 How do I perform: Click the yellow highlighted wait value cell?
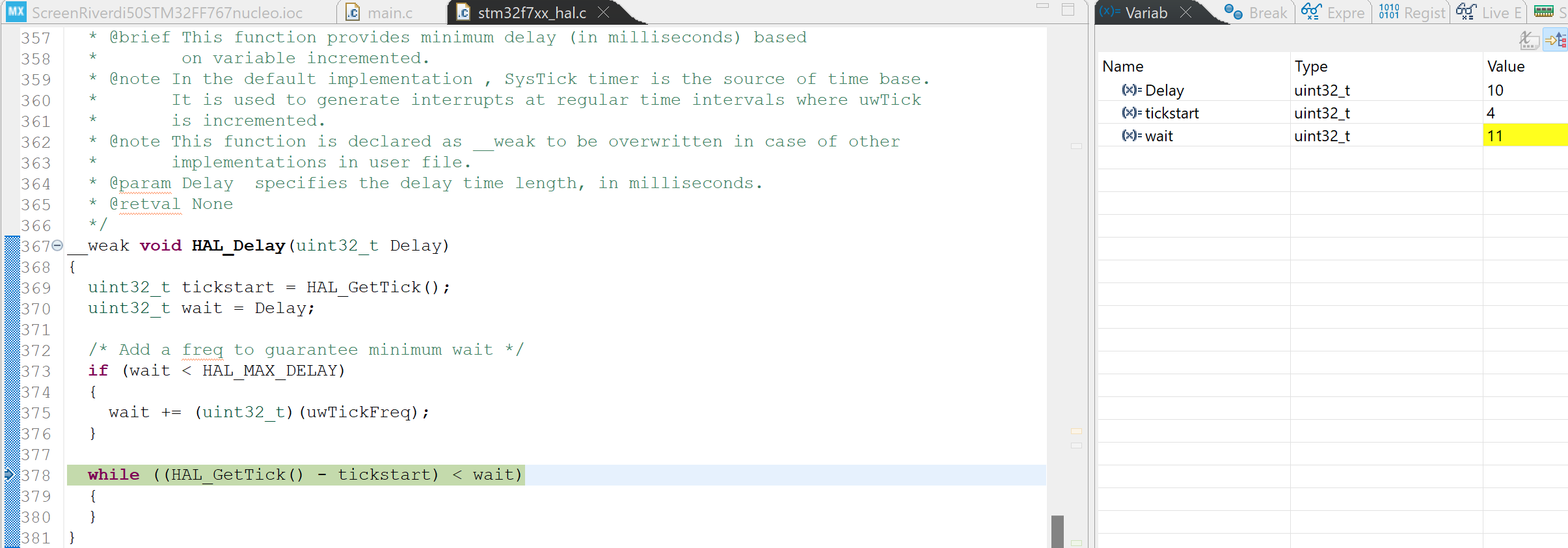1525,135
